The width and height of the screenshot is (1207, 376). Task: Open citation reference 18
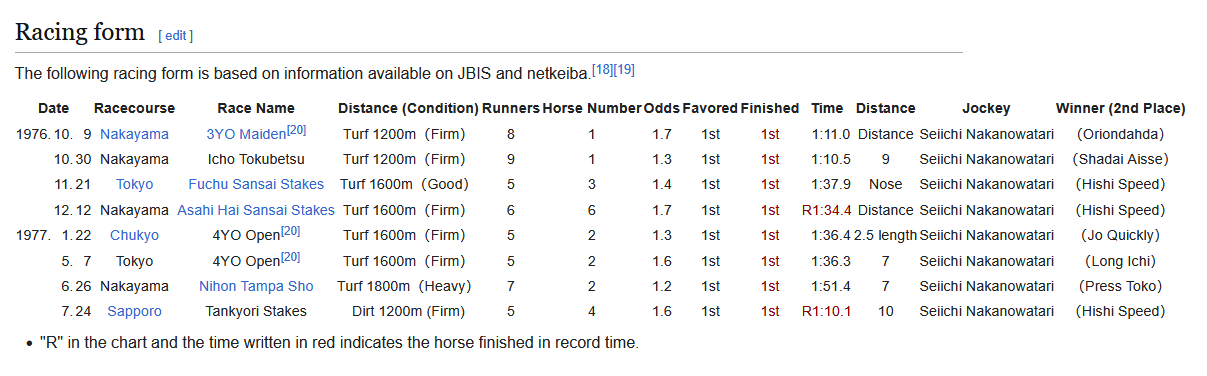pyautogui.click(x=602, y=70)
